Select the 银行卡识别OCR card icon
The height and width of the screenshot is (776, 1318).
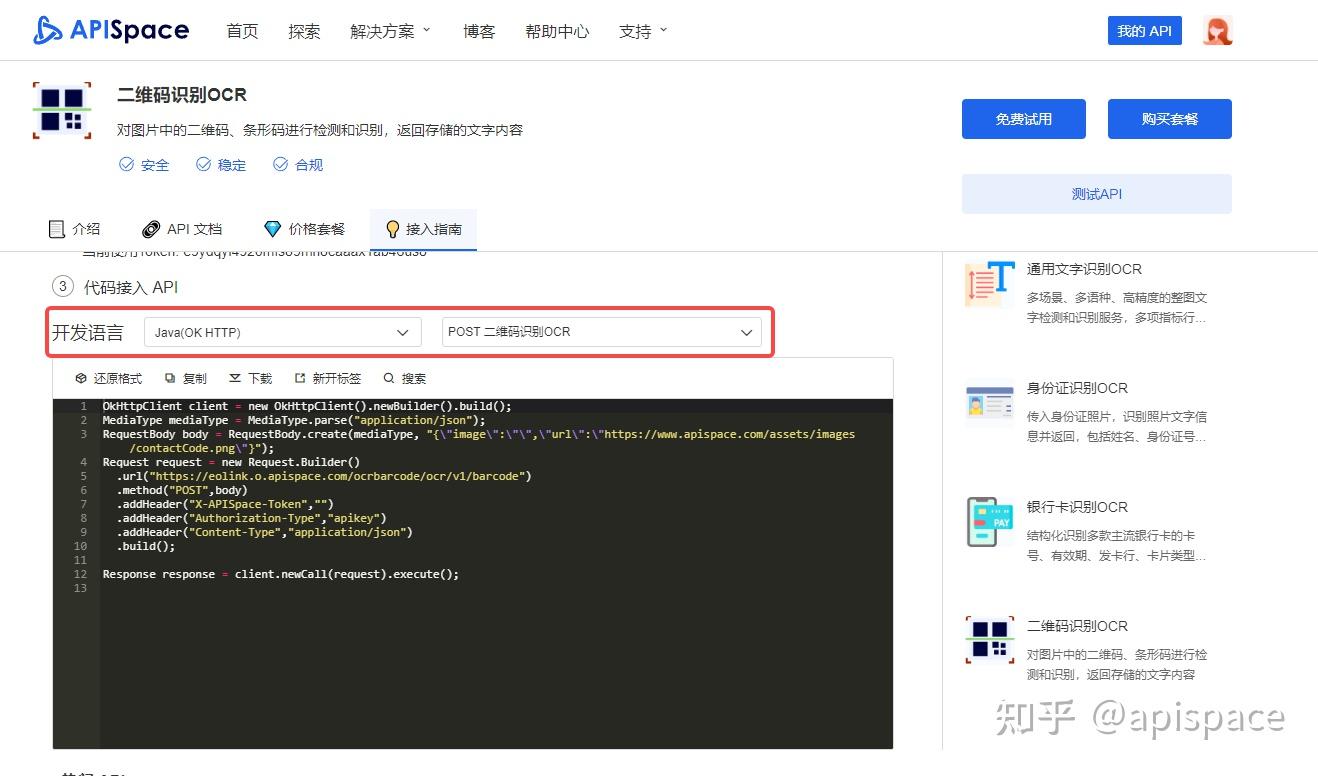tap(988, 521)
